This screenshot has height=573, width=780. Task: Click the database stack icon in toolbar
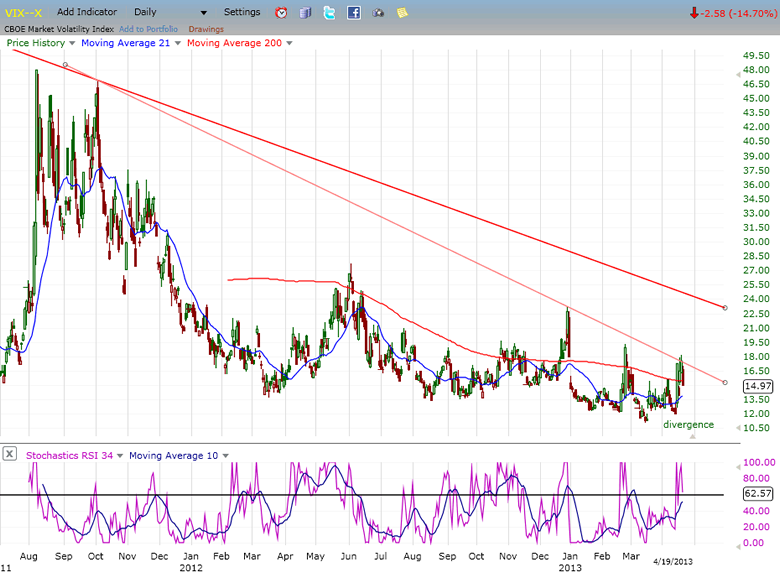pyautogui.click(x=305, y=13)
